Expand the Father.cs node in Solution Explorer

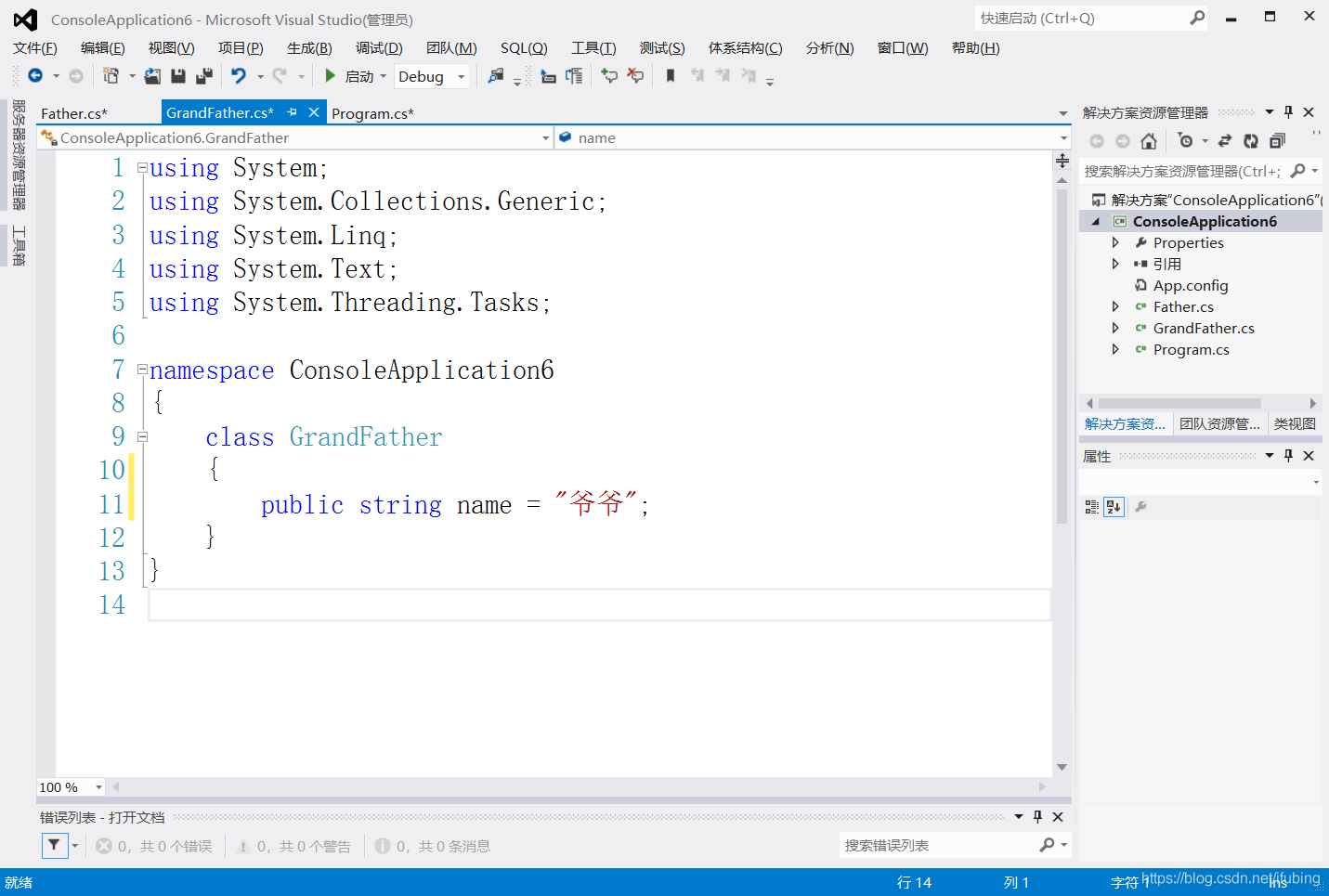1115,306
